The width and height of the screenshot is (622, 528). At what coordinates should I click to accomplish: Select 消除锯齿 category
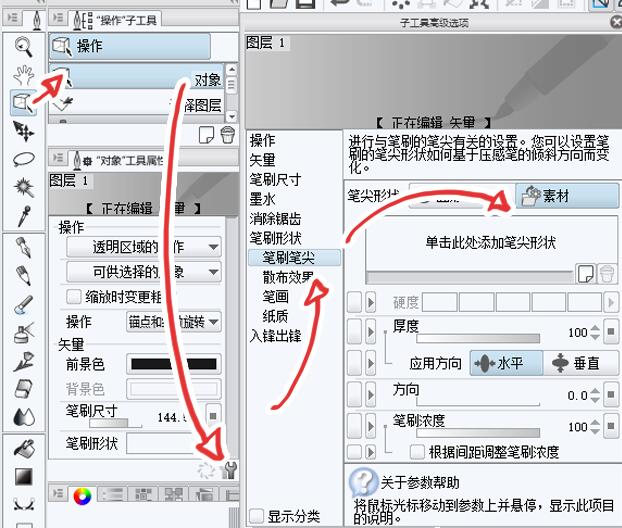click(275, 219)
